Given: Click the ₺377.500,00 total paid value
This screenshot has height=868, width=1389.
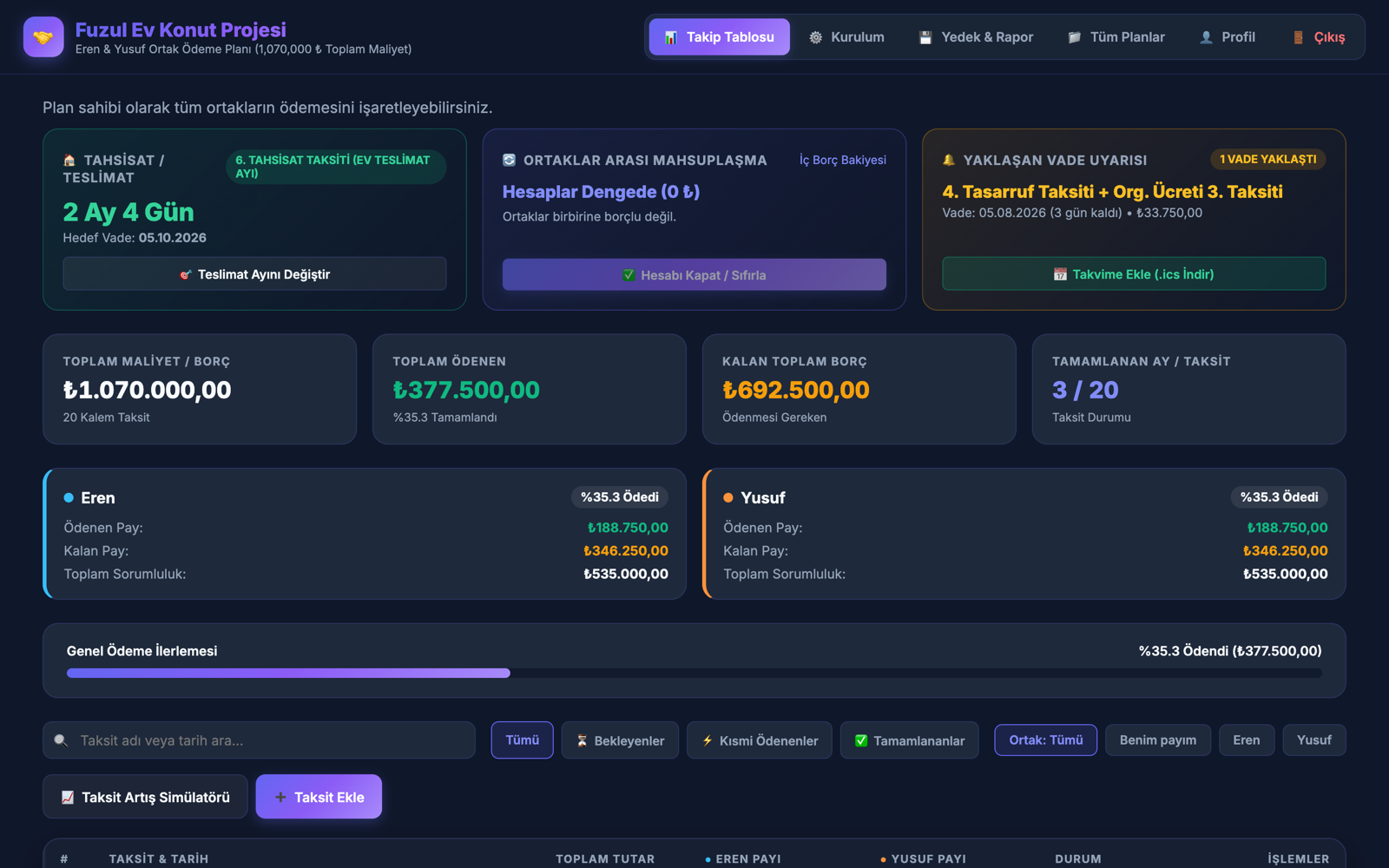Looking at the screenshot, I should pos(466,391).
